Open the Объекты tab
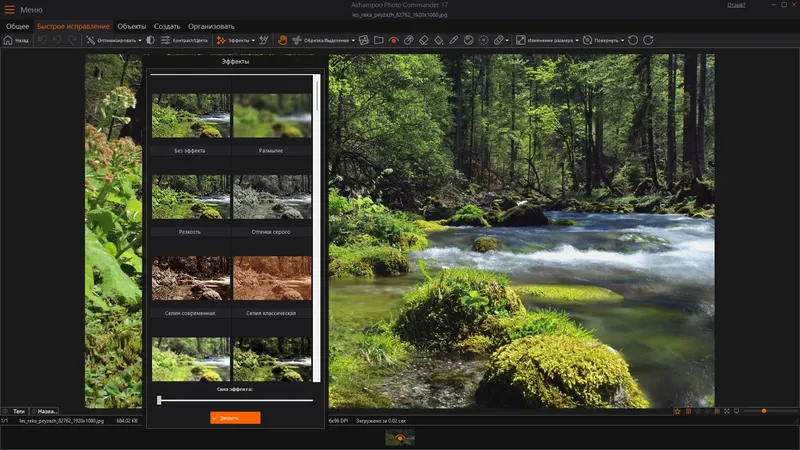Screen dimensions: 800x450 tap(132, 26)
